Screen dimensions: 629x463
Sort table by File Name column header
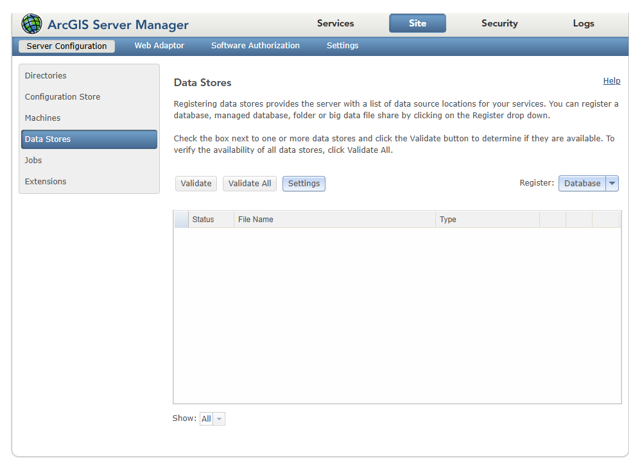335,219
